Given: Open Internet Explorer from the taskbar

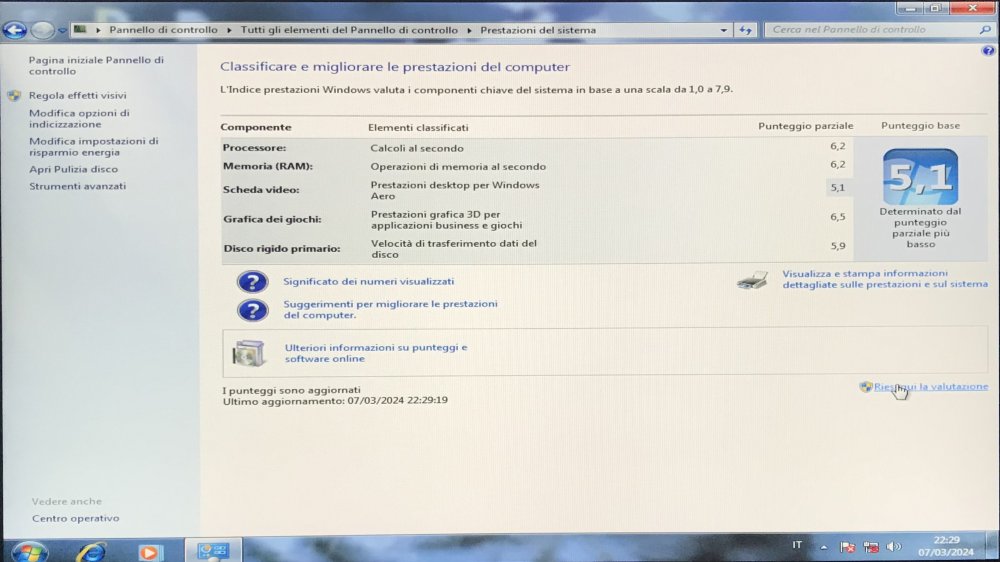Looking at the screenshot, I should [x=91, y=551].
